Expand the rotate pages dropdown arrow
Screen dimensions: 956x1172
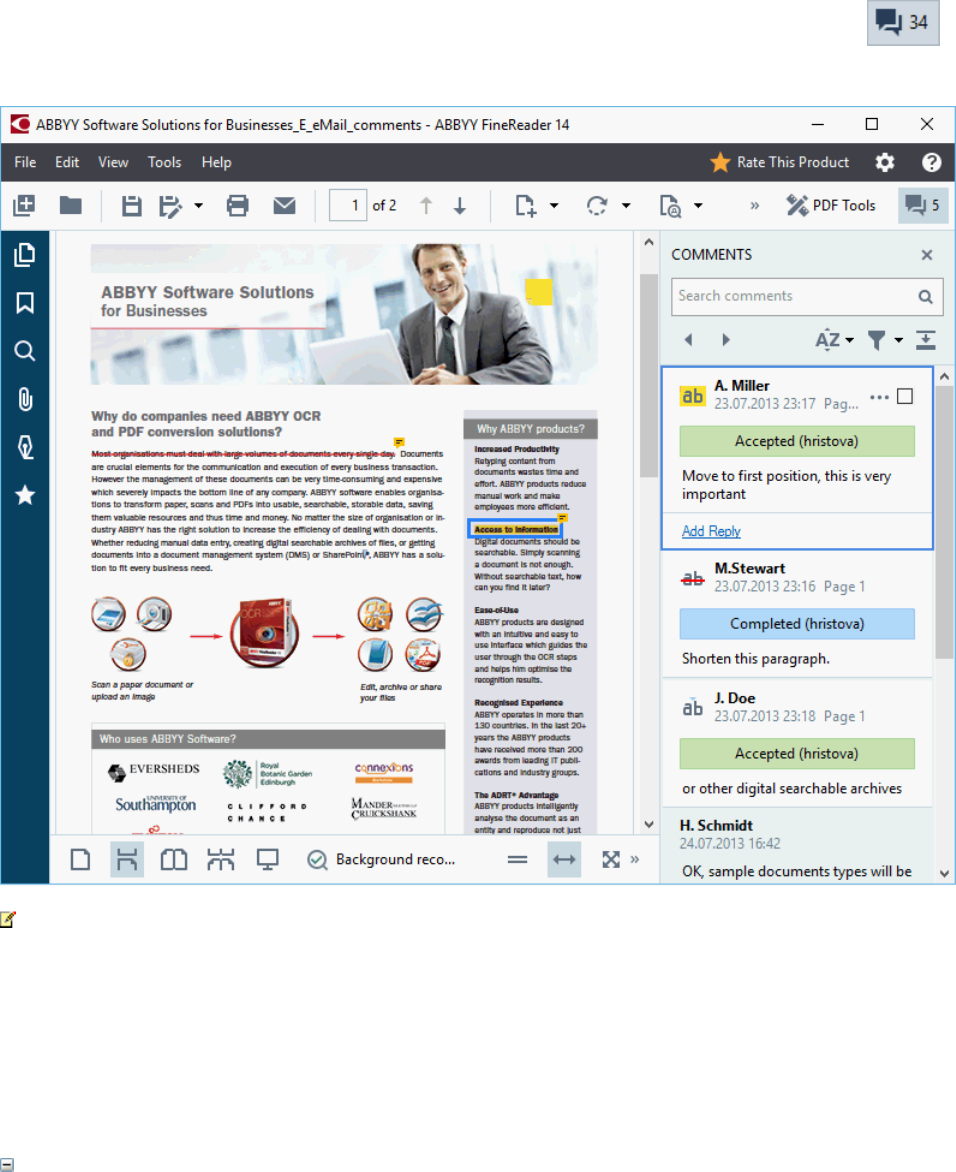626,206
